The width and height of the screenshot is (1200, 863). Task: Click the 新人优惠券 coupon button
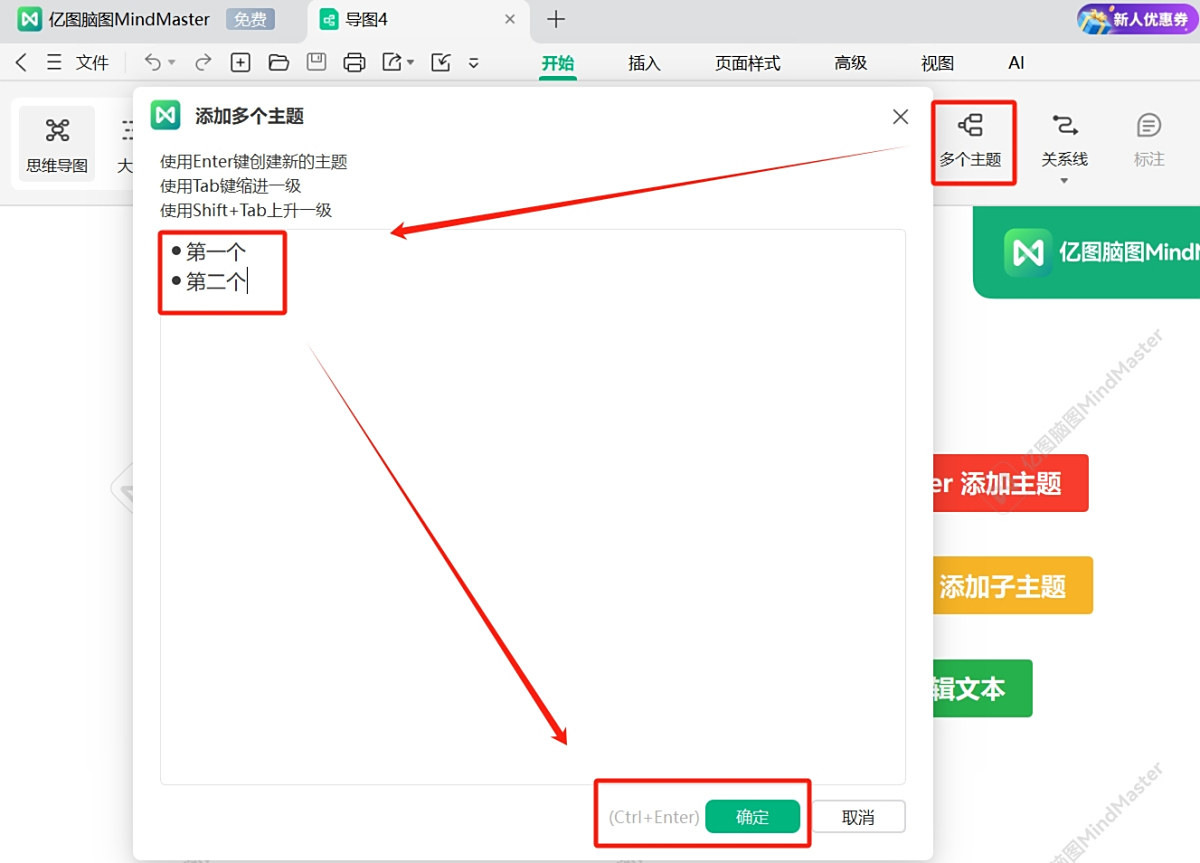click(1136, 19)
